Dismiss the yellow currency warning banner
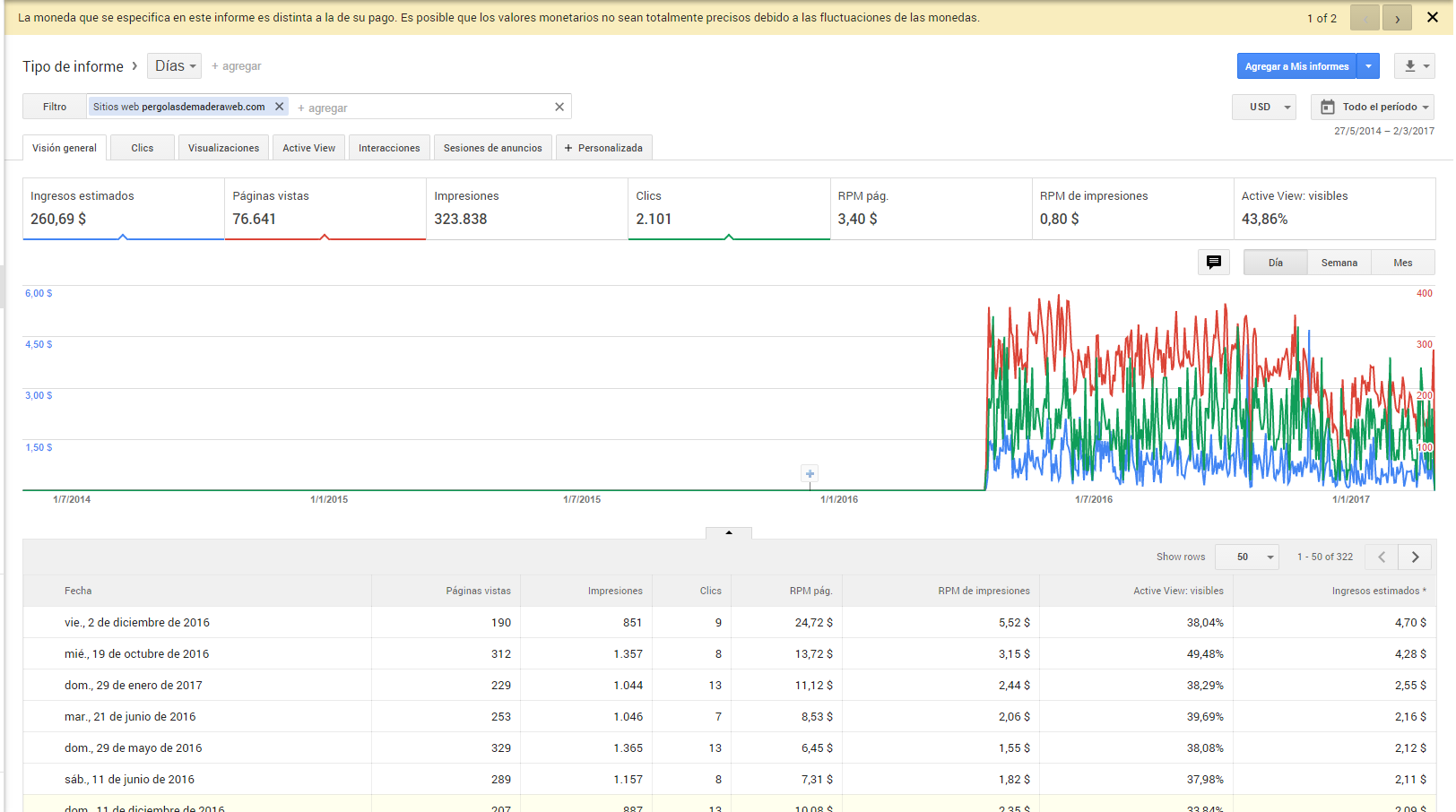Viewport: 1456px width, 812px height. click(1433, 18)
